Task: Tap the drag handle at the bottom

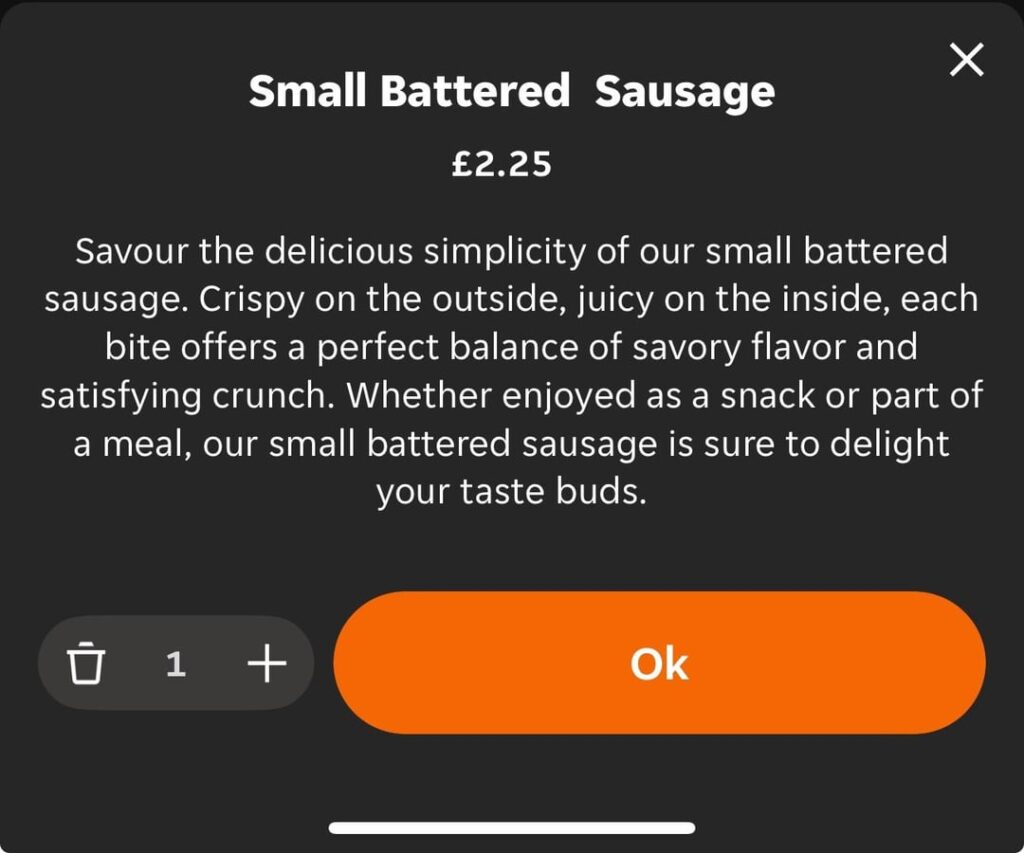Action: tap(511, 827)
